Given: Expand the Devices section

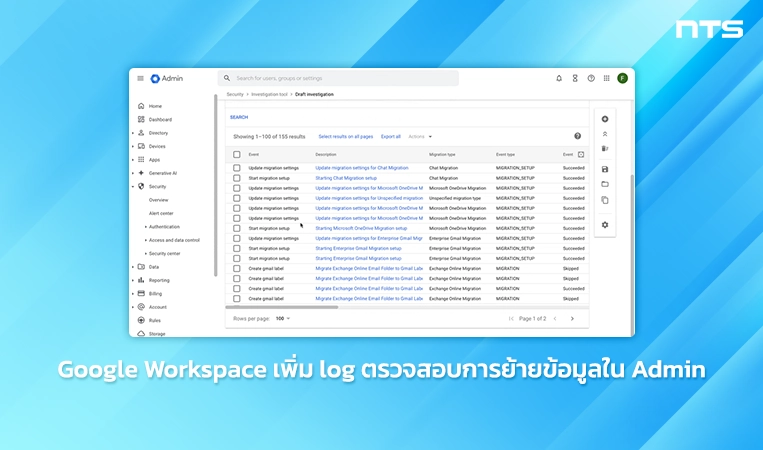Looking at the screenshot, I should tap(133, 146).
